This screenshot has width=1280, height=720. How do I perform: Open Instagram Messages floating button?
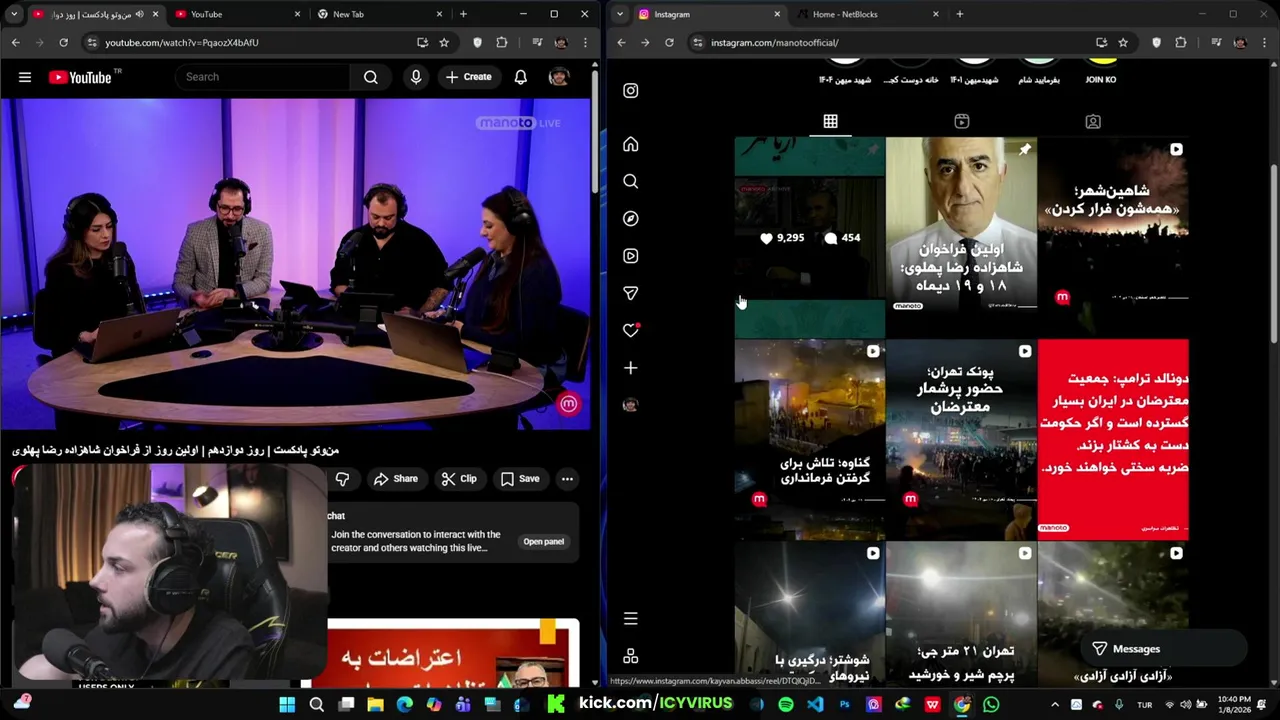[x=1164, y=649]
